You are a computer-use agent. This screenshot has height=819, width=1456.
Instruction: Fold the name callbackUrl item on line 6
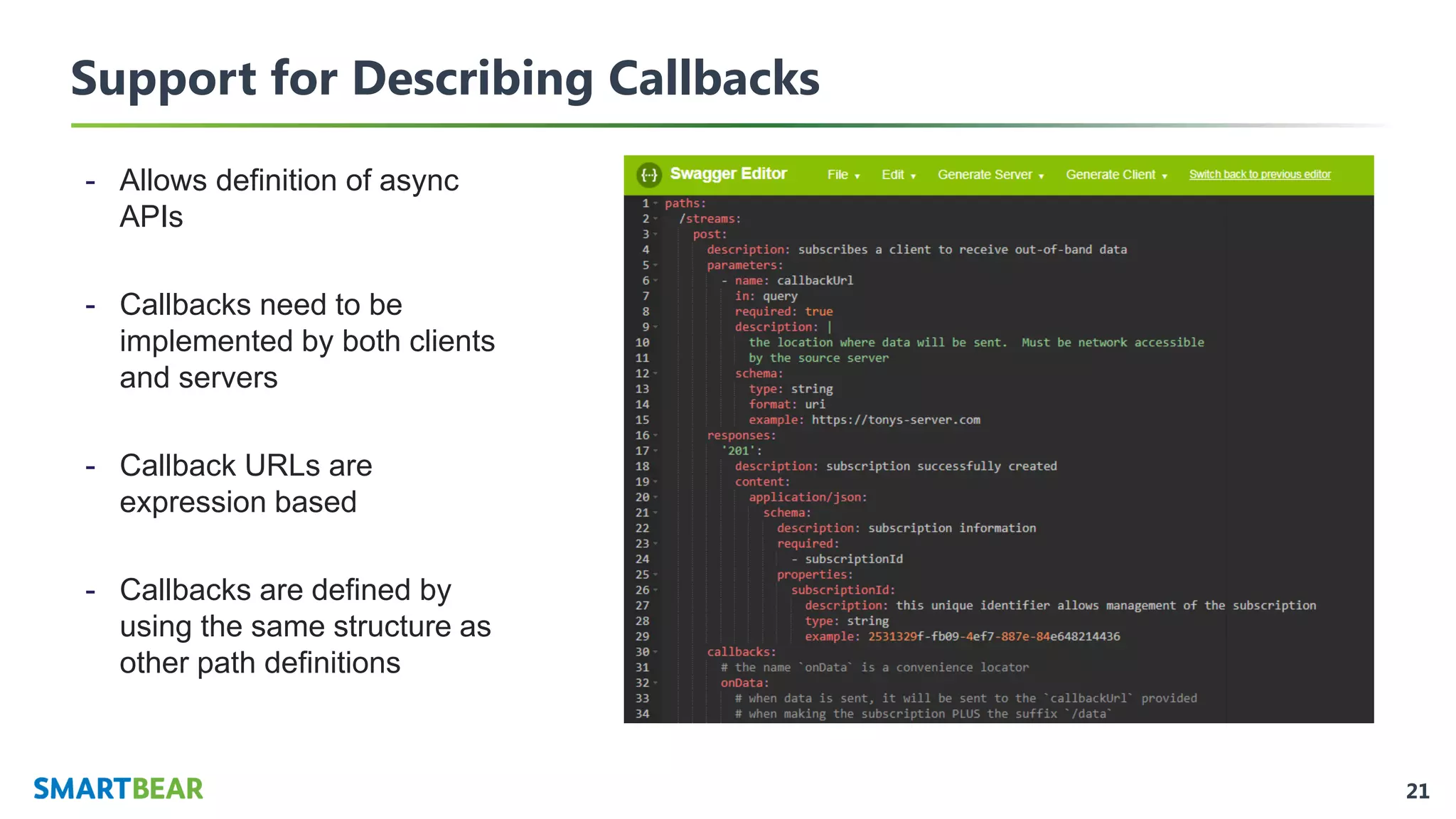tap(655, 281)
